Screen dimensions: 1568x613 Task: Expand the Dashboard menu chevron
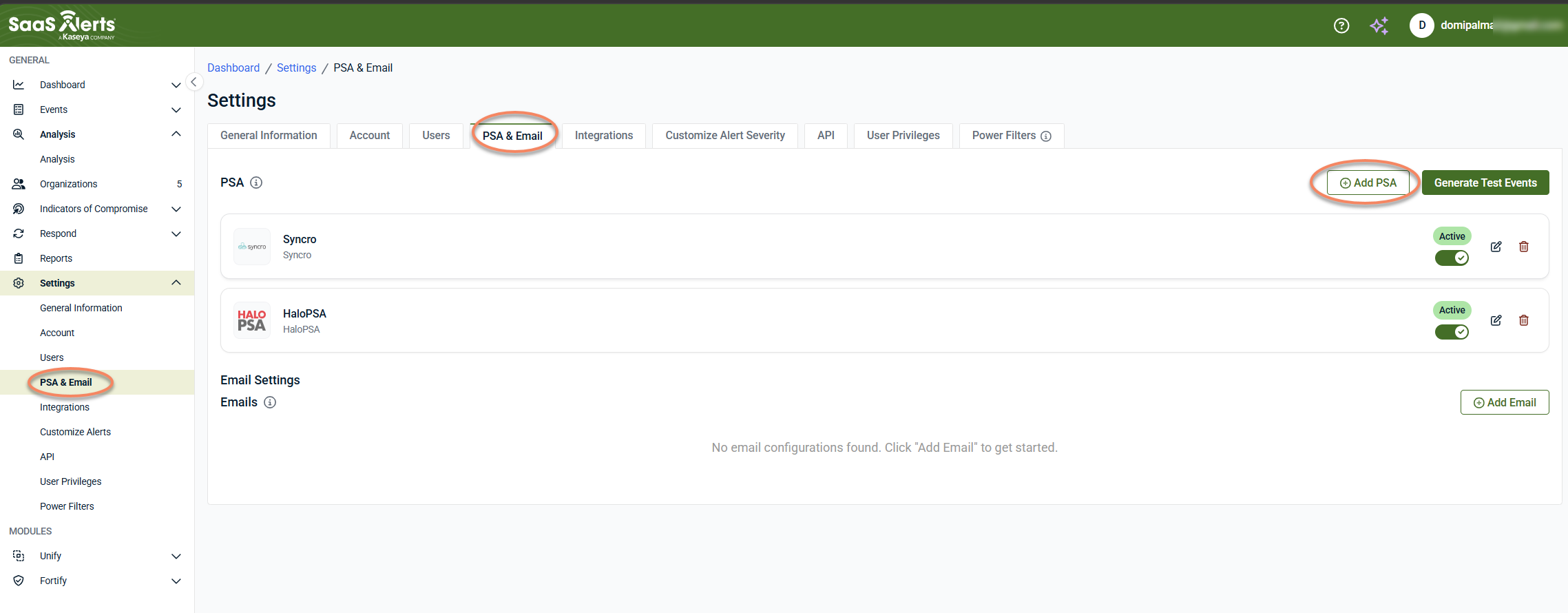tap(176, 85)
